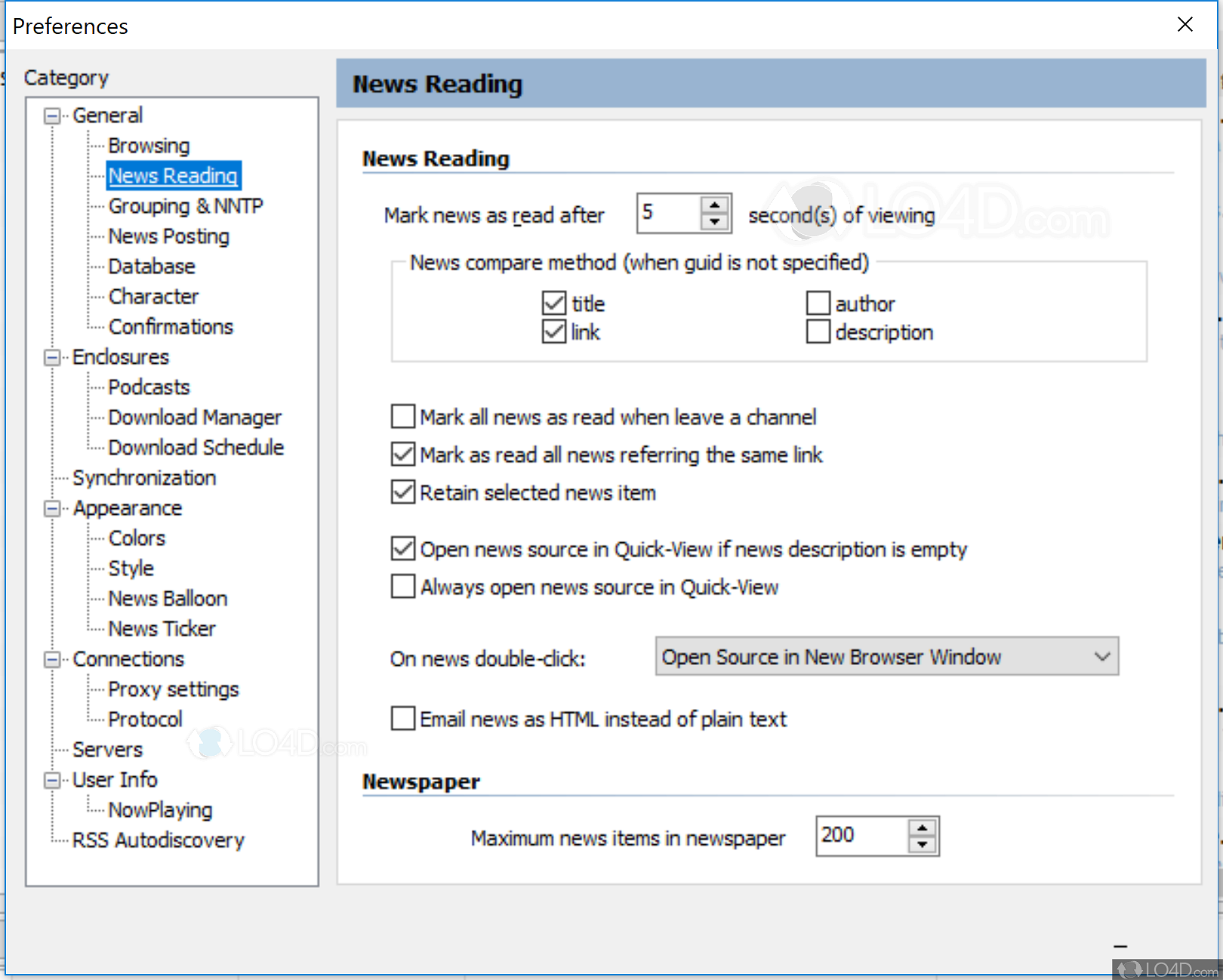Collapse the General tree node
1223x980 pixels.
pyautogui.click(x=52, y=116)
